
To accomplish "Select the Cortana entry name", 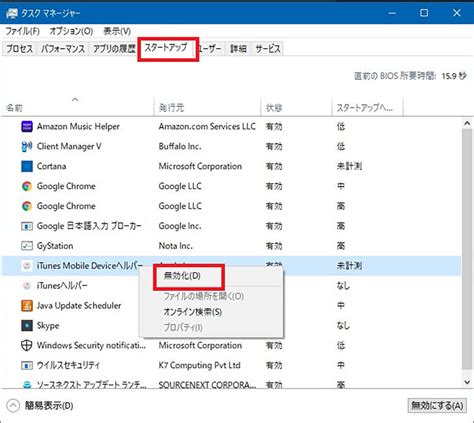I will pos(51,166).
